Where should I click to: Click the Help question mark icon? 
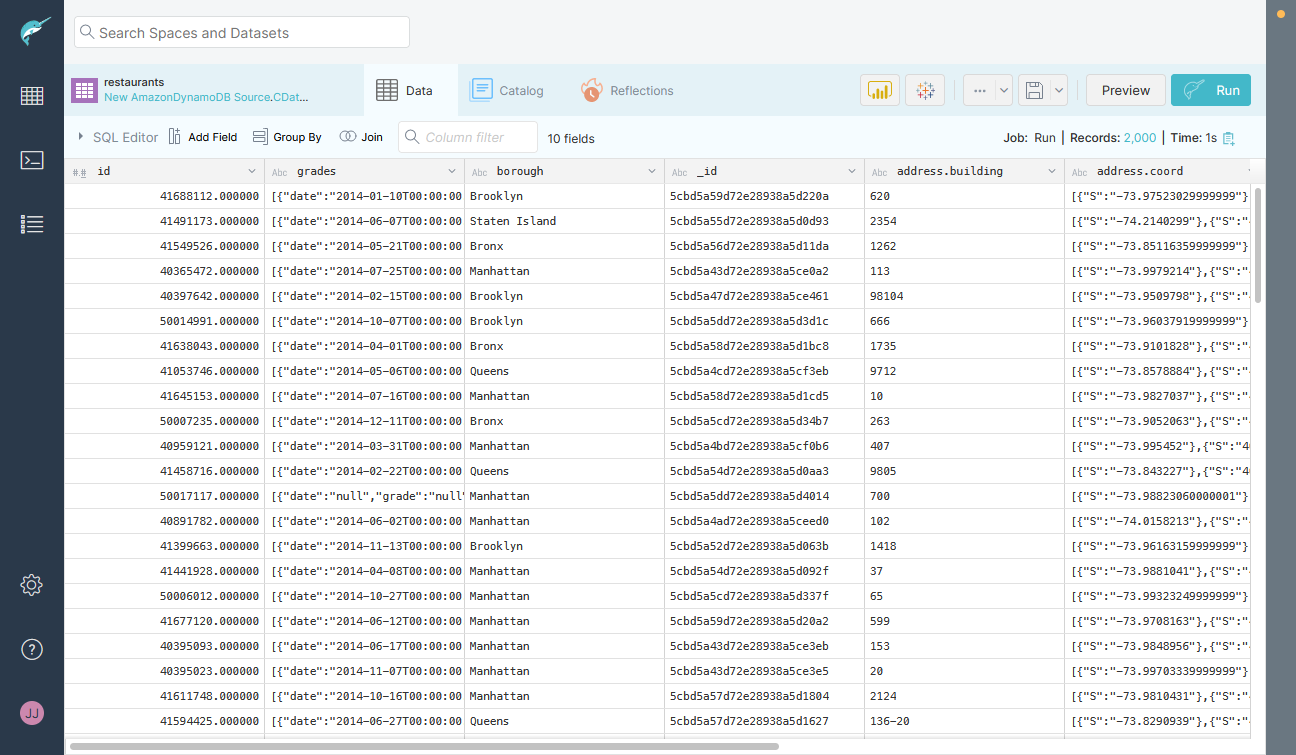pyautogui.click(x=32, y=649)
